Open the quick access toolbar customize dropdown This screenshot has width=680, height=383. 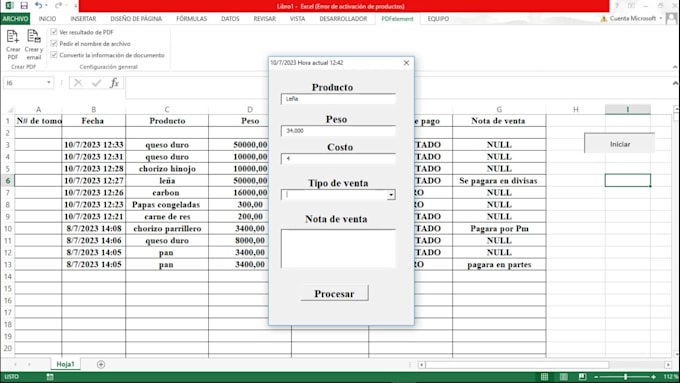(75, 6)
